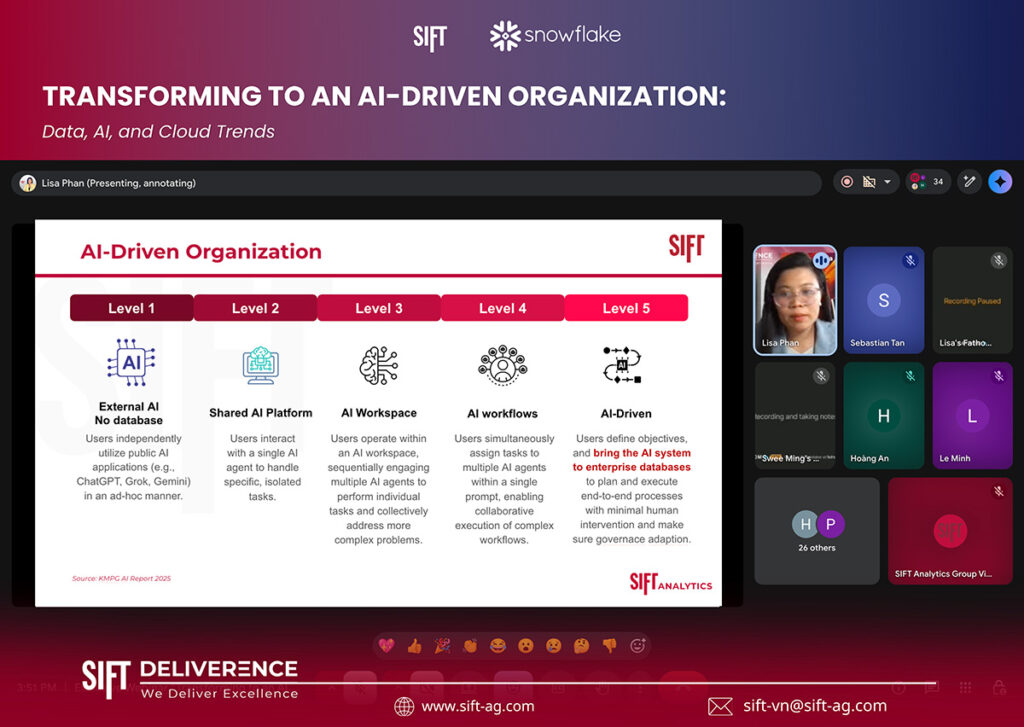Click muted mic icon on Swee Ming's tile
This screenshot has height=727, width=1024.
821,376
